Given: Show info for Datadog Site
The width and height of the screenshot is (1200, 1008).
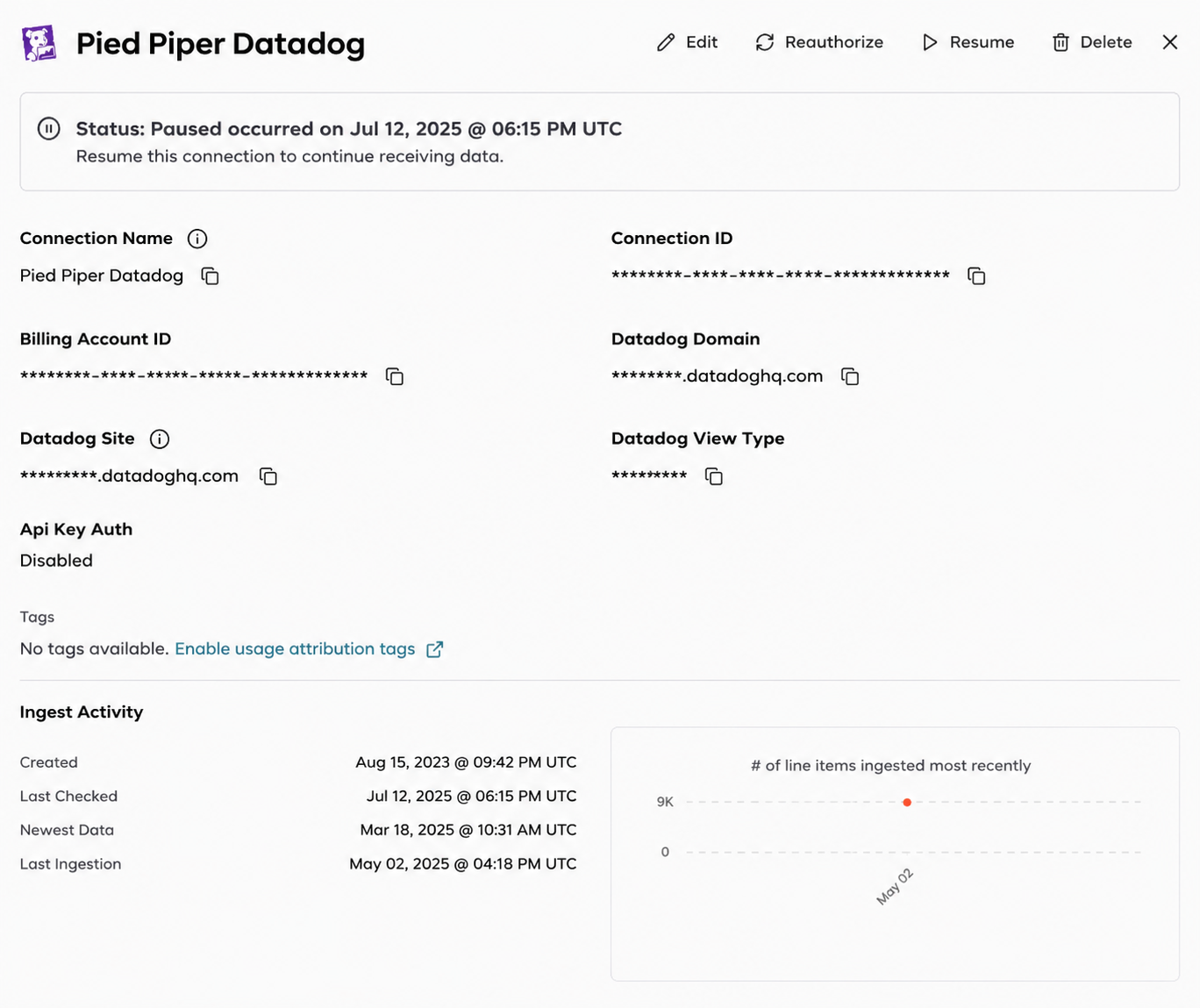Looking at the screenshot, I should point(160,439).
